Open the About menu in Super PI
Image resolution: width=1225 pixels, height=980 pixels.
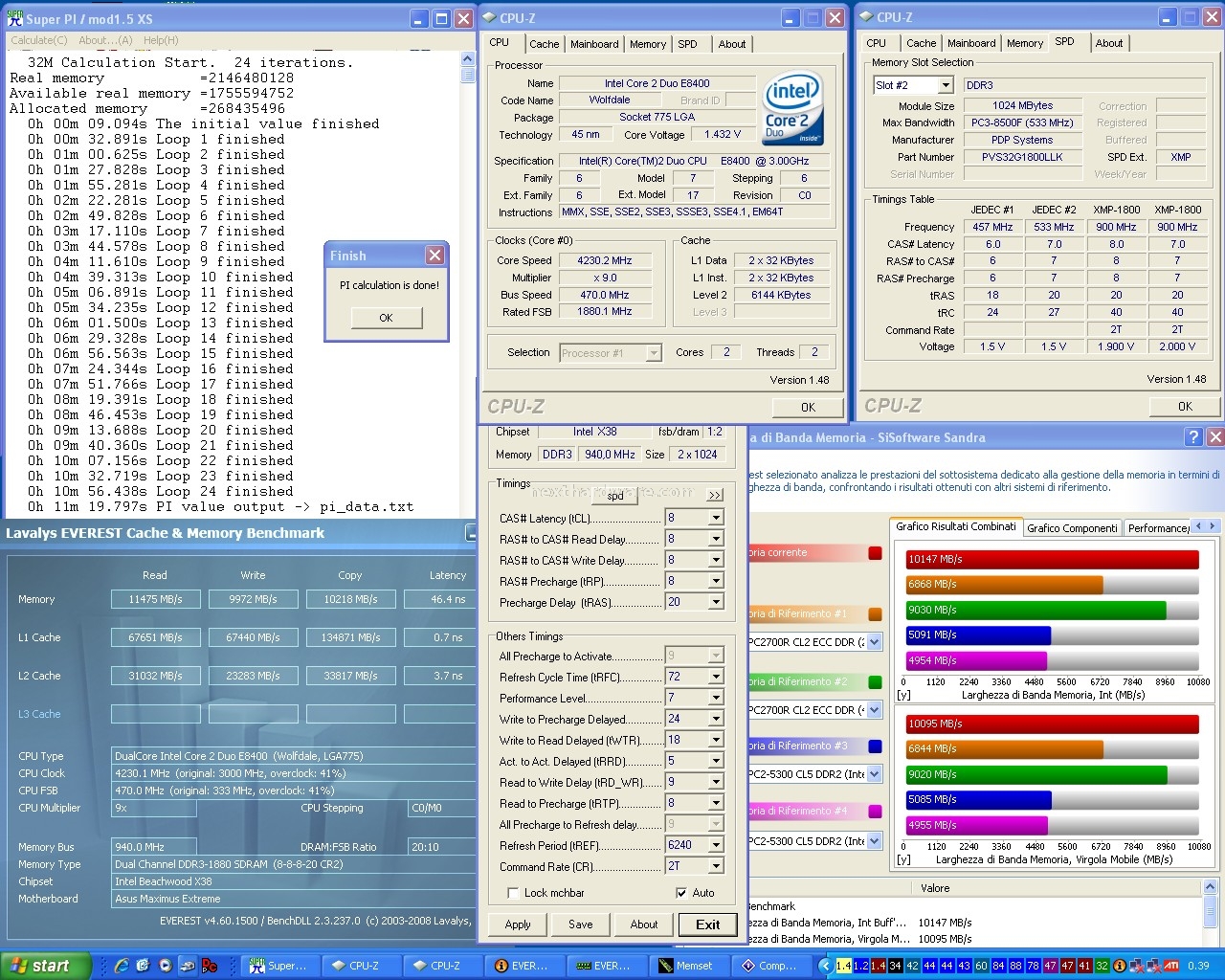(105, 40)
